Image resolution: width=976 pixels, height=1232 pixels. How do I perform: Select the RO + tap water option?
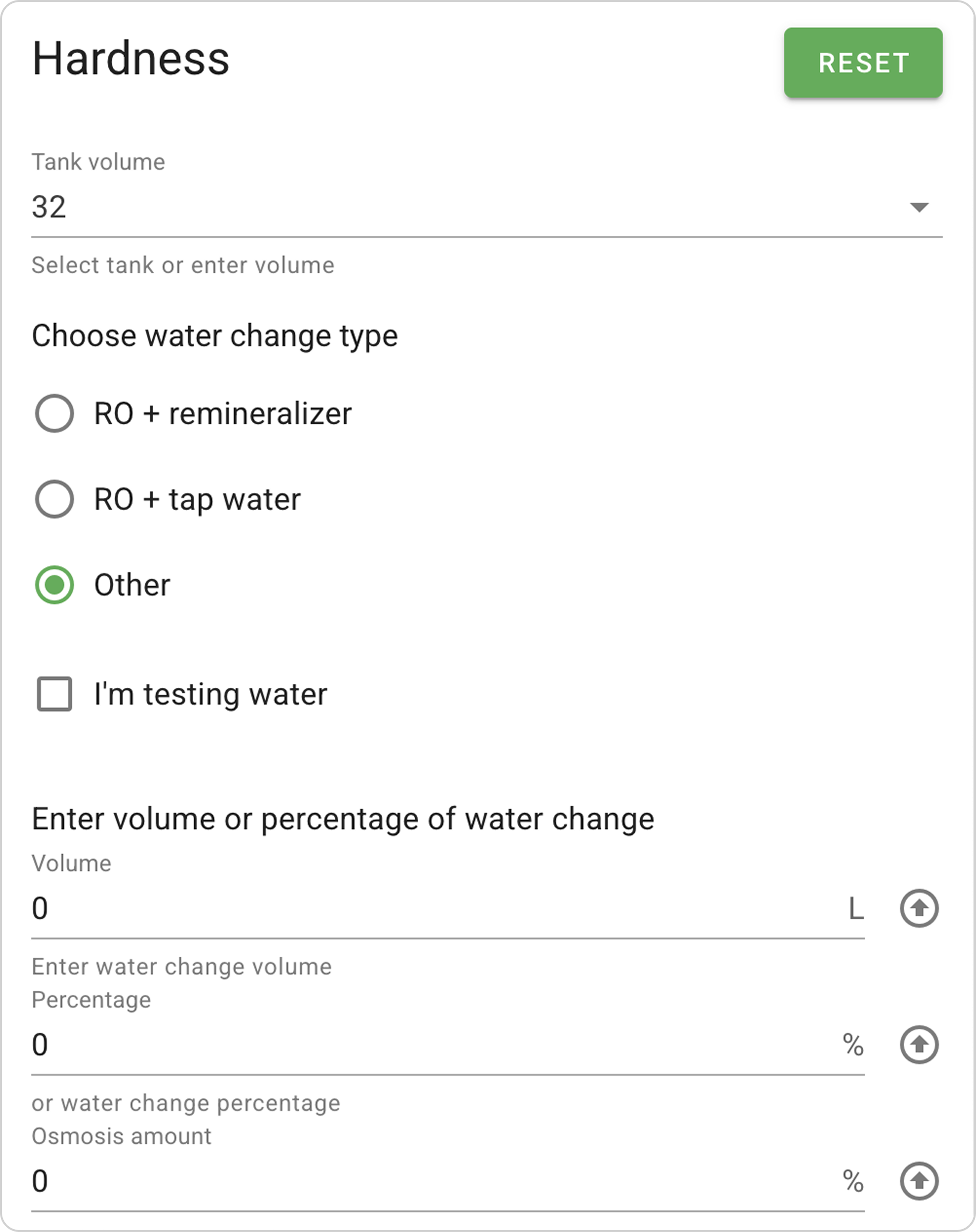pos(54,499)
